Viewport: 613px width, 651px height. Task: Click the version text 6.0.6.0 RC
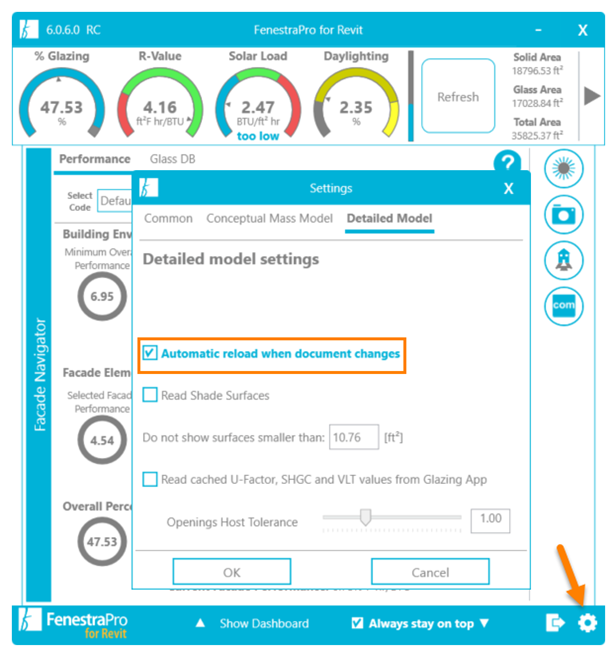73,30
